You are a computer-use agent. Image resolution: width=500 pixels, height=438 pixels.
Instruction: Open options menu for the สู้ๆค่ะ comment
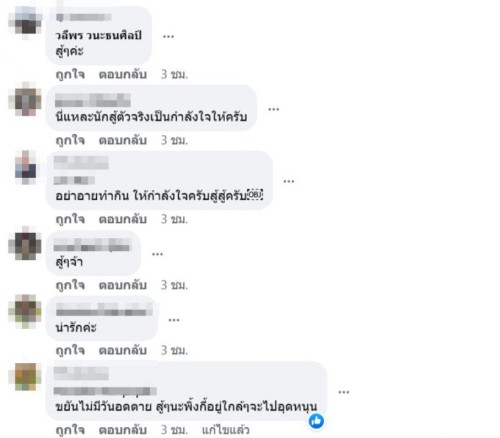pyautogui.click(x=168, y=36)
